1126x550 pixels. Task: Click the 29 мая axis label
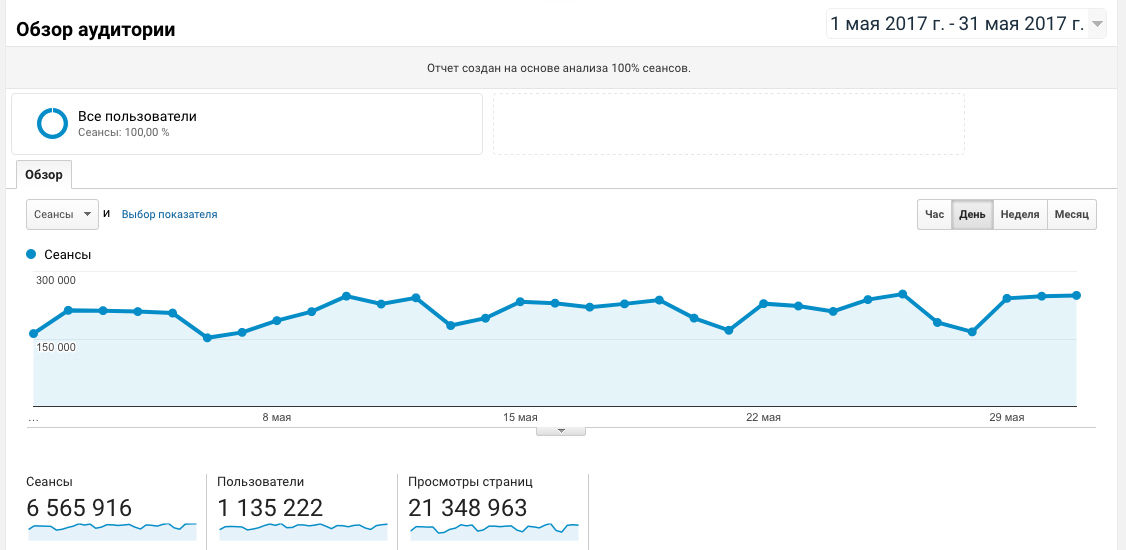pos(1007,417)
